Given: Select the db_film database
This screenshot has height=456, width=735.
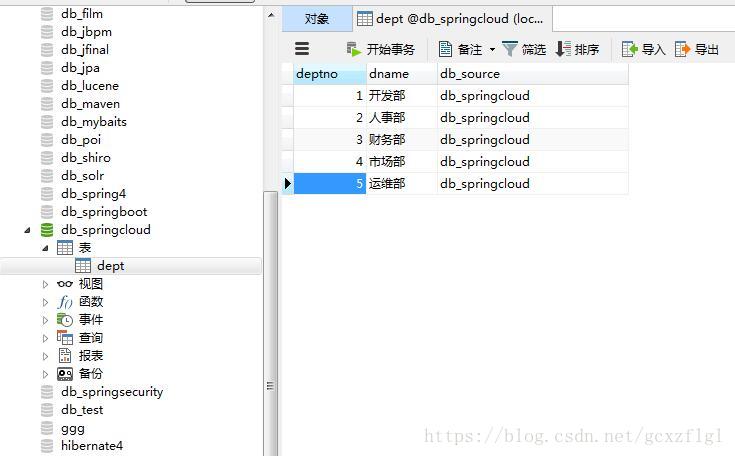Looking at the screenshot, I should (82, 14).
